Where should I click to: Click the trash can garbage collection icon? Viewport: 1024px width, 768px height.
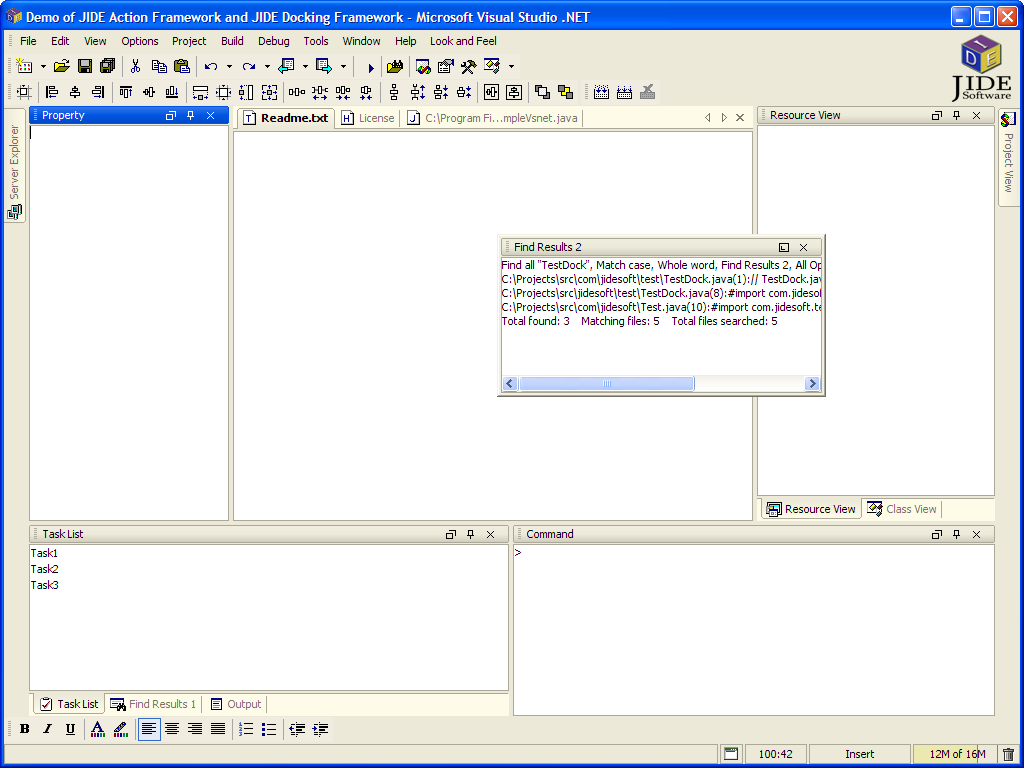[1009, 754]
